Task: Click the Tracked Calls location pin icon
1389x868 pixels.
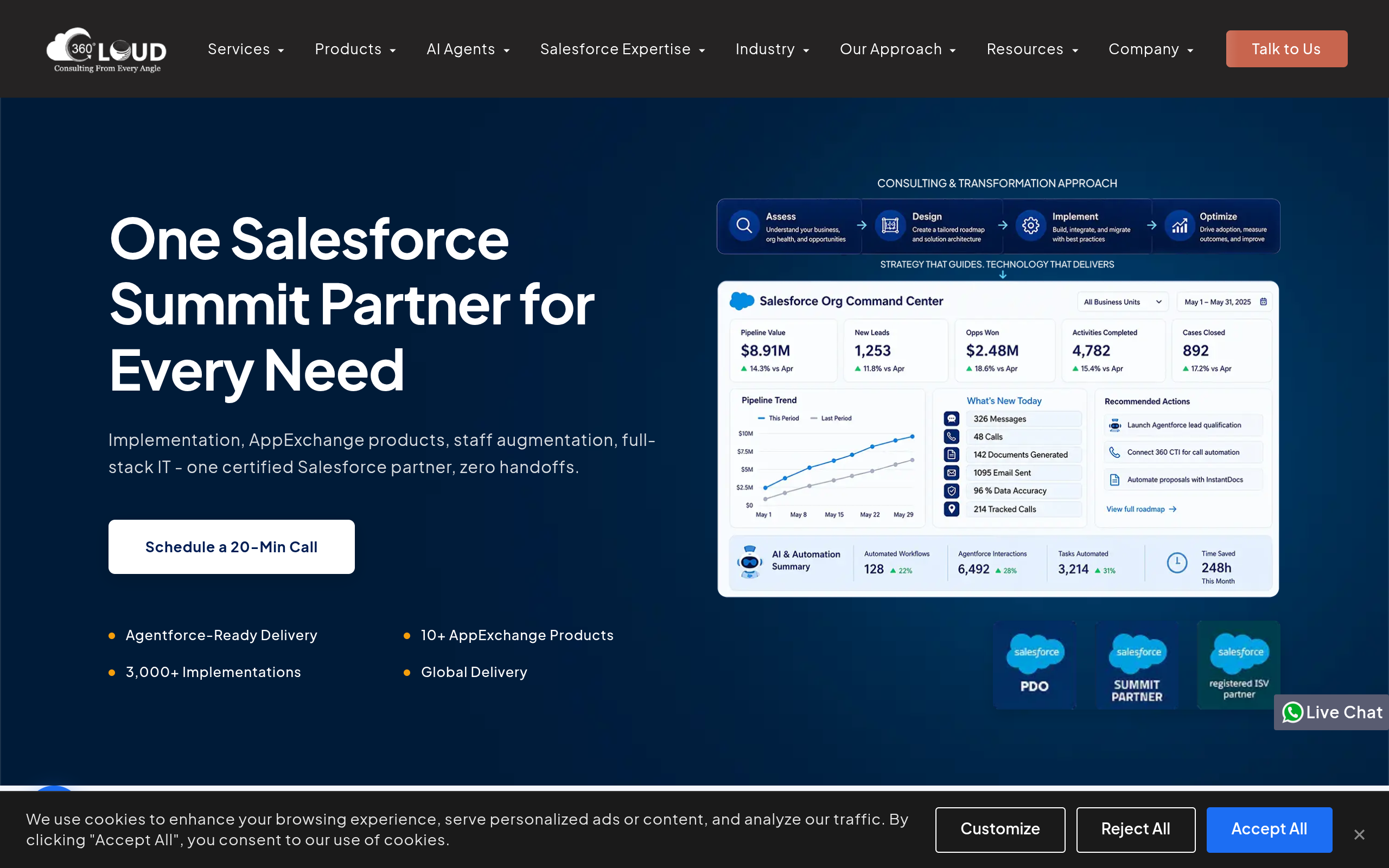Action: click(x=952, y=509)
